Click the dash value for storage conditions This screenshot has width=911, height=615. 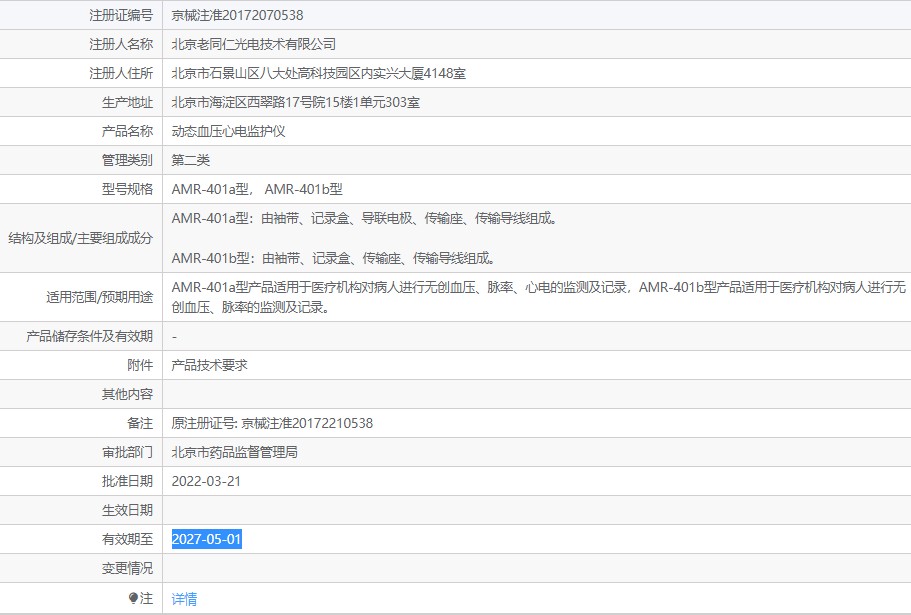[174, 337]
